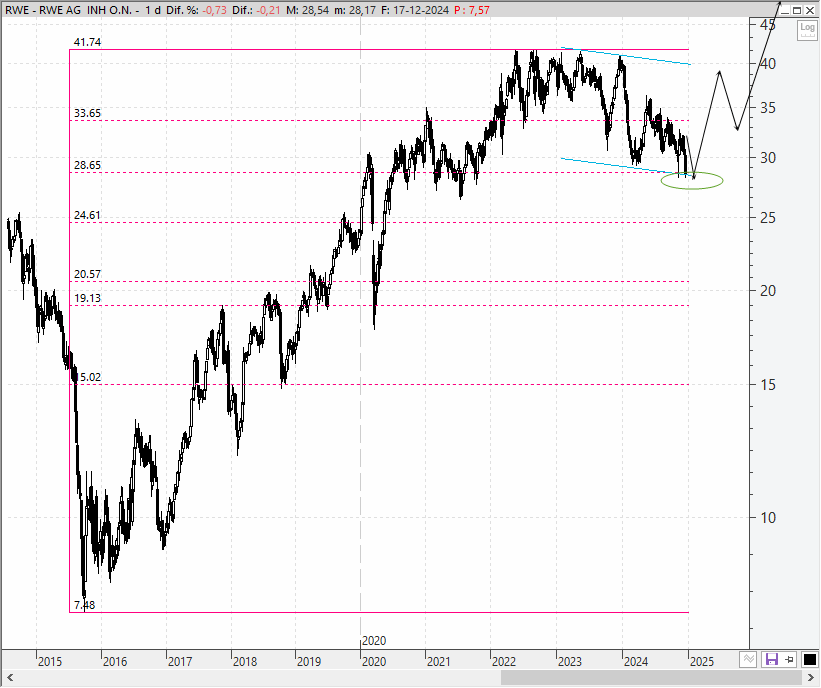Click the 2015 time axis label
The image size is (821, 688).
[x=50, y=662]
